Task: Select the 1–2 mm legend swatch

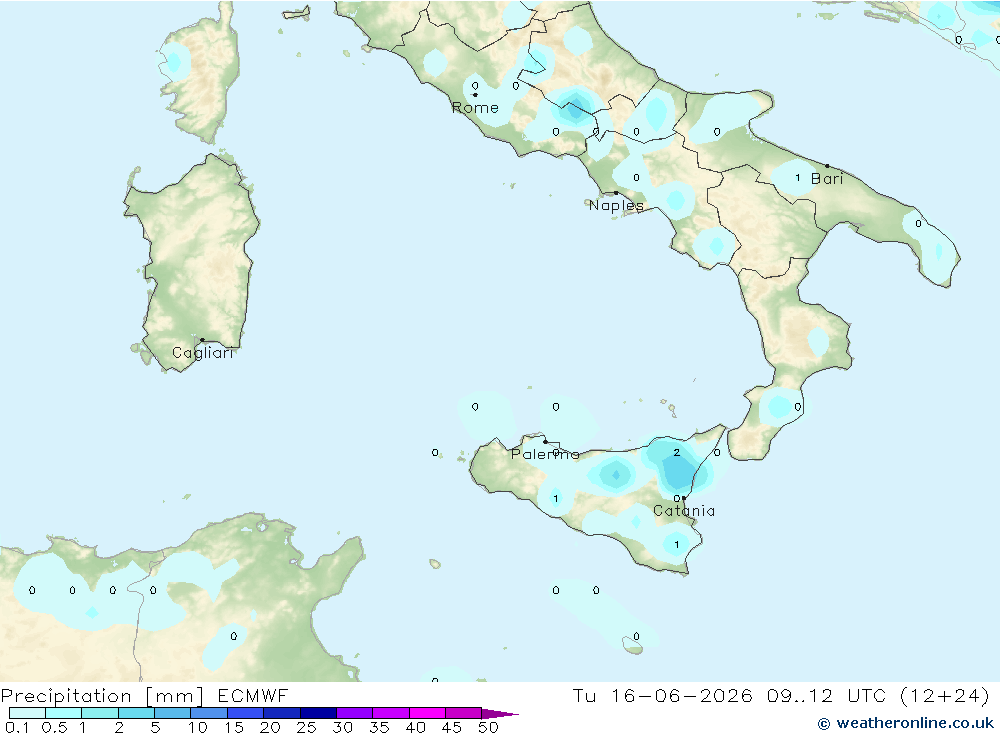Action: pos(100,713)
